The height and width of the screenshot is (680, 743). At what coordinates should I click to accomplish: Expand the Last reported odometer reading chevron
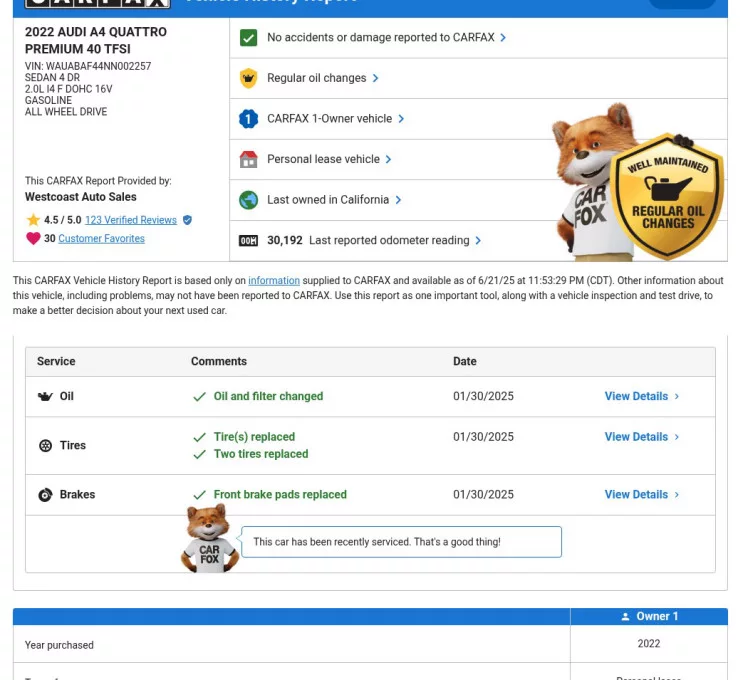478,240
